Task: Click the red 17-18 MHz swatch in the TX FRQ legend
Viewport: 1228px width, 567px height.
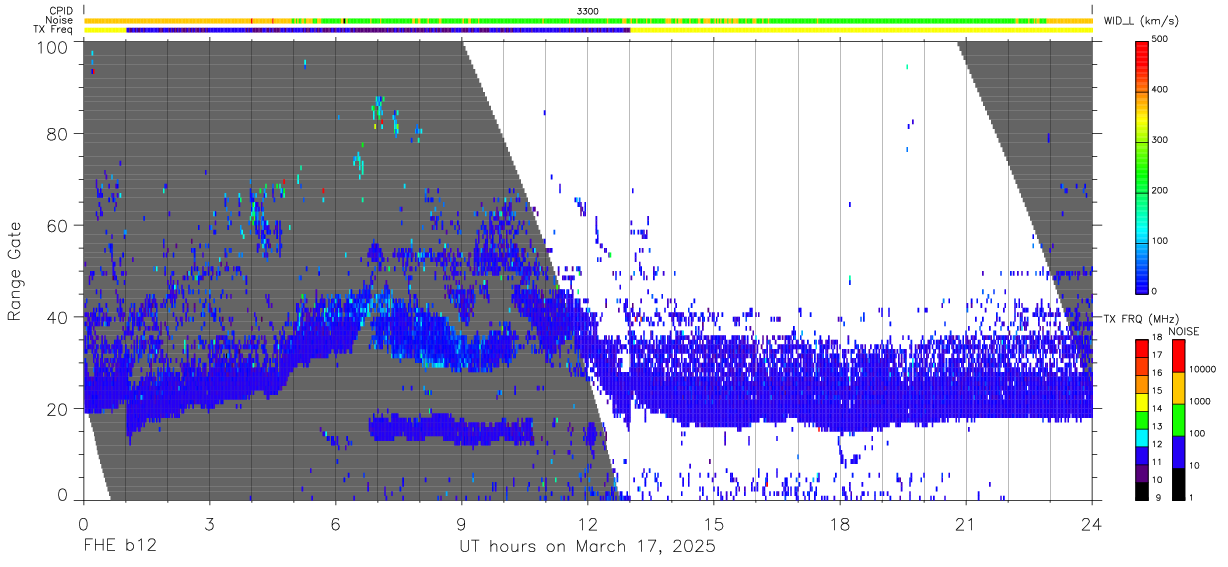Action: pyautogui.click(x=1141, y=349)
